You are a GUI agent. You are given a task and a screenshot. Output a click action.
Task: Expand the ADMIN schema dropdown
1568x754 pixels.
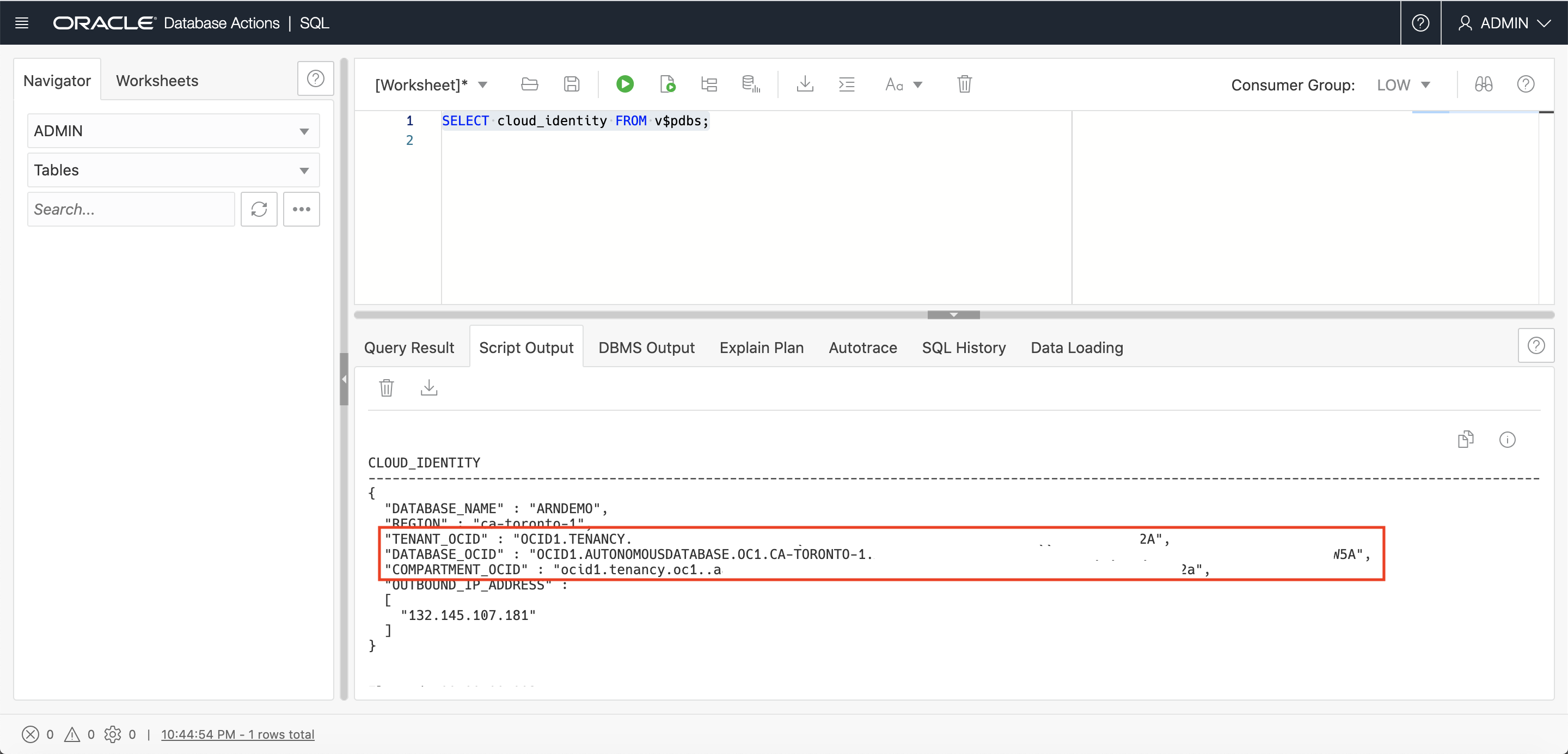click(x=173, y=131)
